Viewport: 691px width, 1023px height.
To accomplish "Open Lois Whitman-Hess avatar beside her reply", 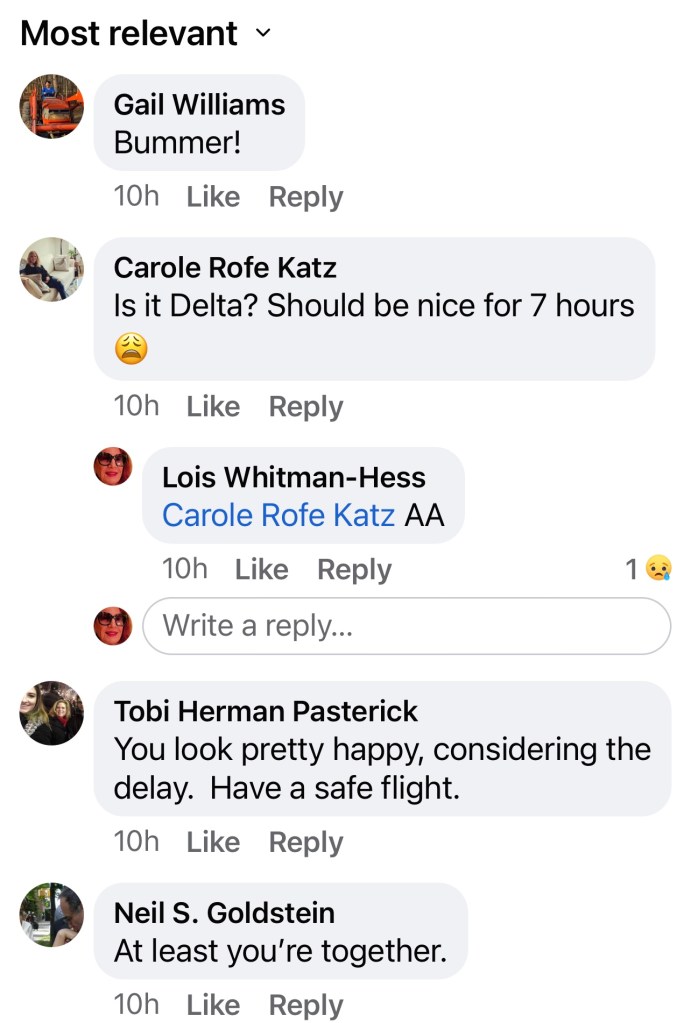I will pos(113,466).
